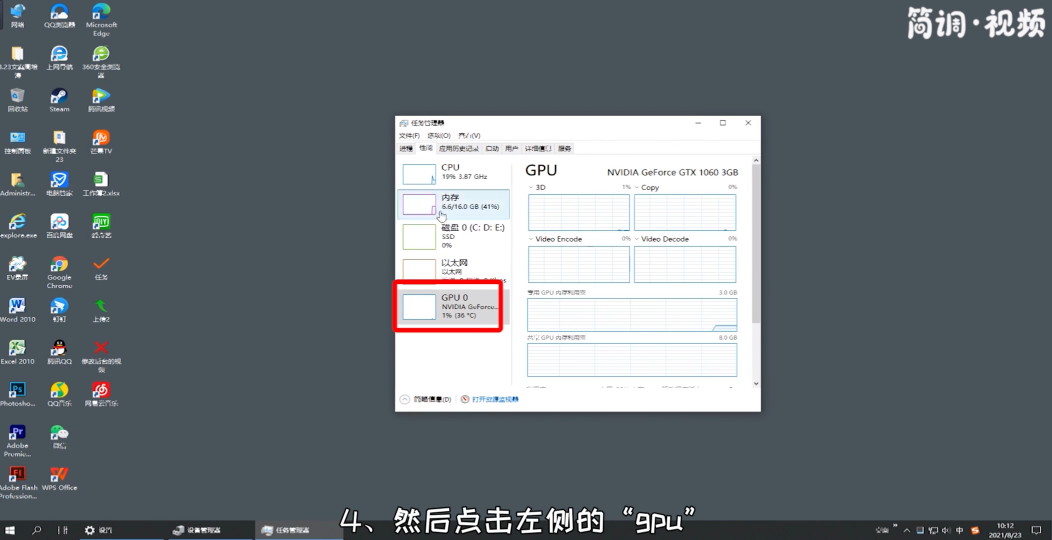Select the 百度网盘 desktop icon
The width and height of the screenshot is (1052, 540).
point(59,226)
